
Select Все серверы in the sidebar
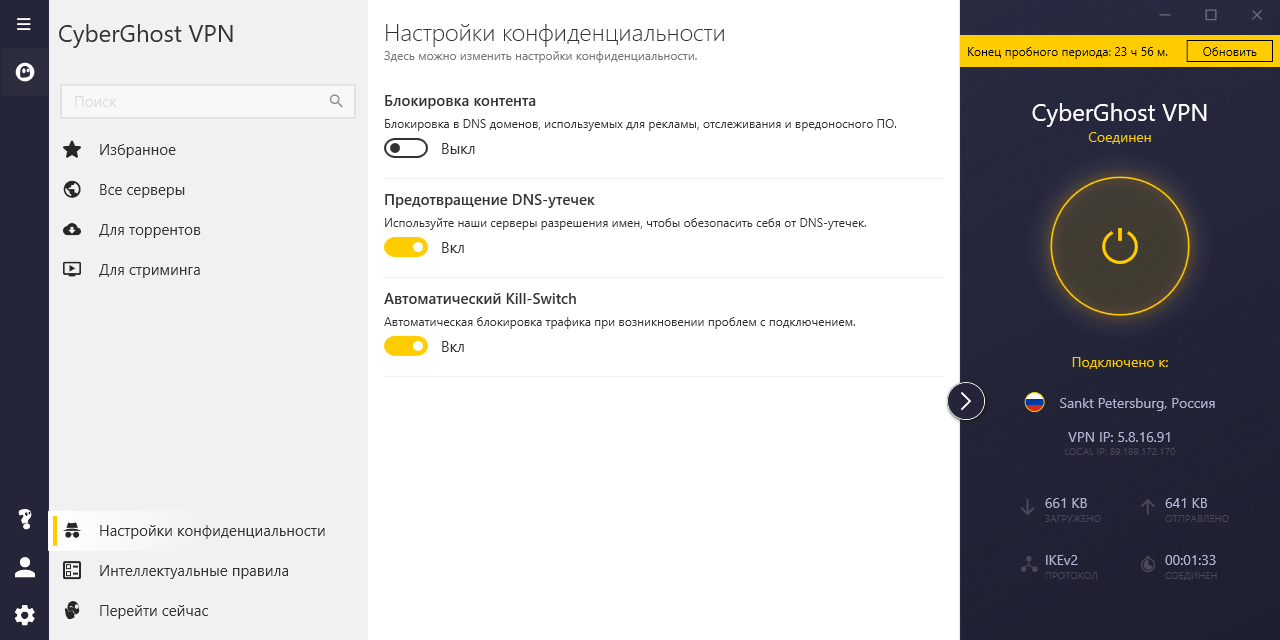pyautogui.click(x=142, y=190)
